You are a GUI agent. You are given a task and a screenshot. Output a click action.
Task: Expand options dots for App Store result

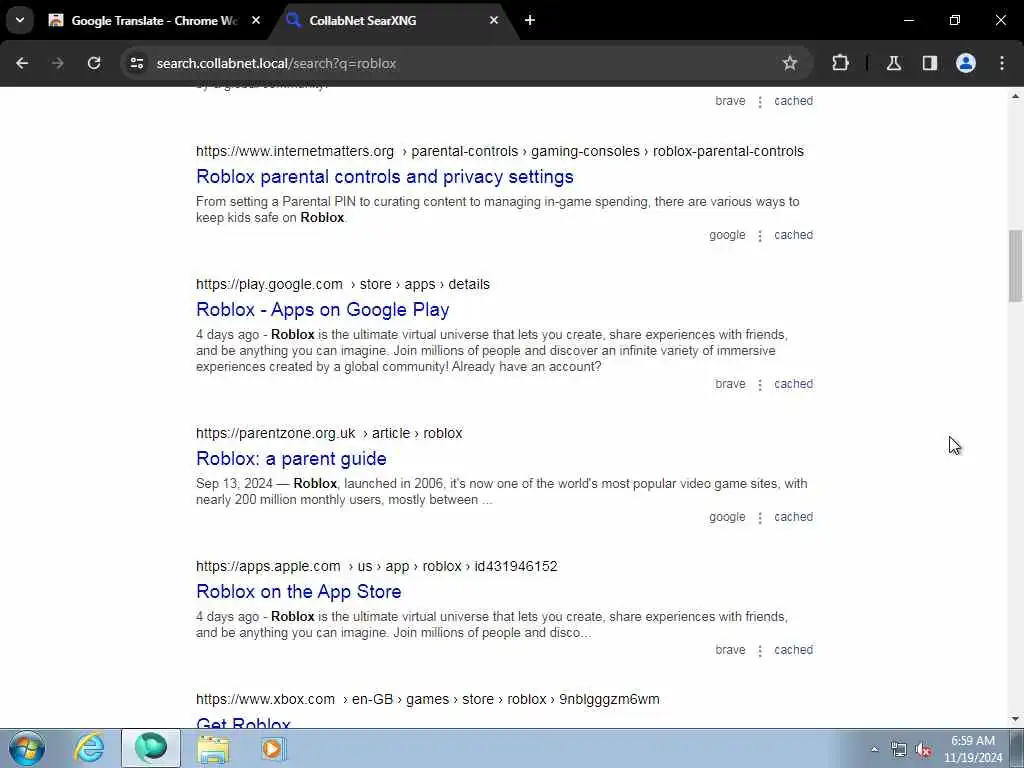760,651
